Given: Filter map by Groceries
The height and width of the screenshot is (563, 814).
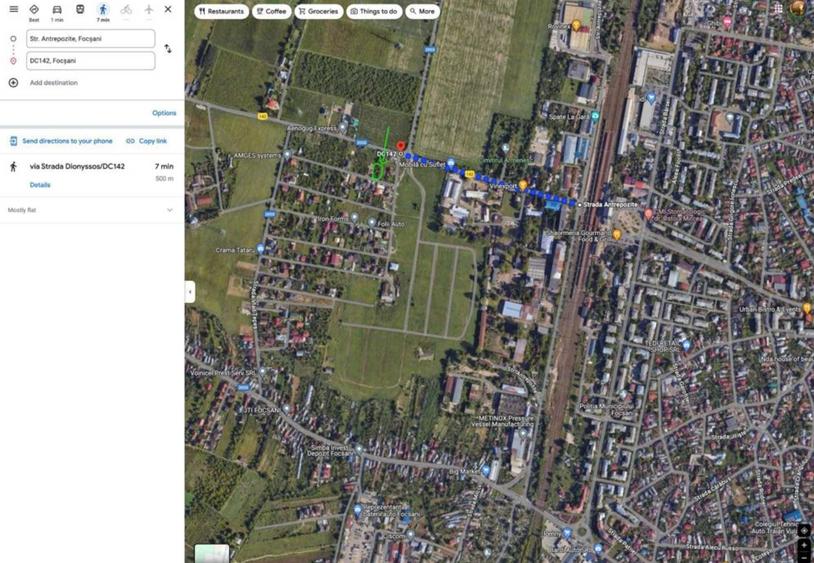Looking at the screenshot, I should pos(318,11).
